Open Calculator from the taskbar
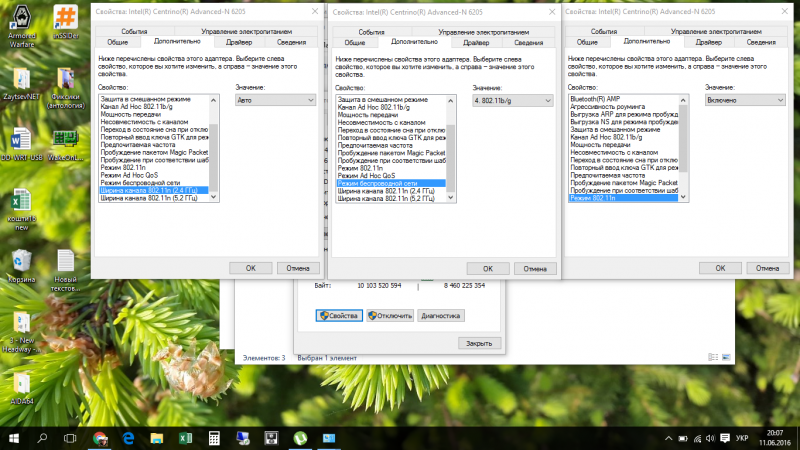 pyautogui.click(x=214, y=437)
